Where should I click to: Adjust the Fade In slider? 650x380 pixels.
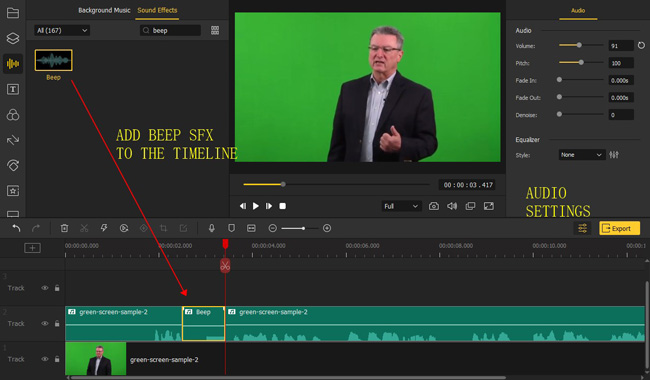580,80
